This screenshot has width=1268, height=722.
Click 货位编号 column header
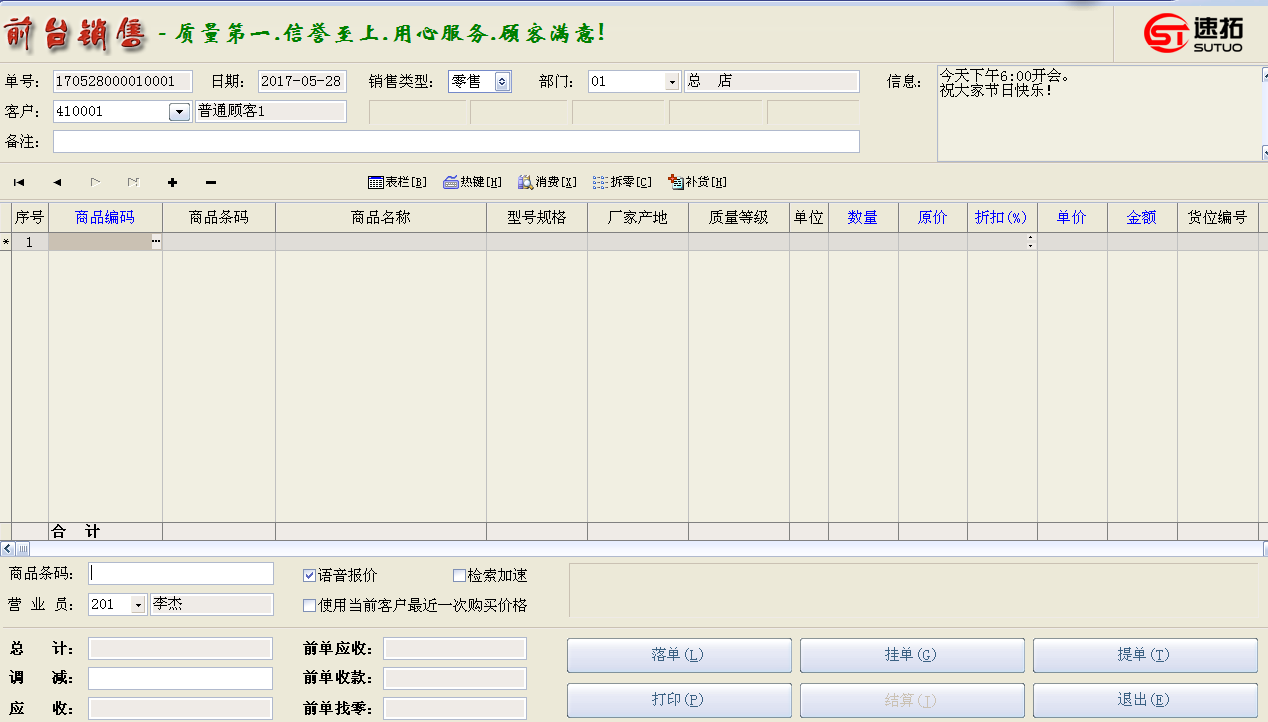pos(1218,217)
